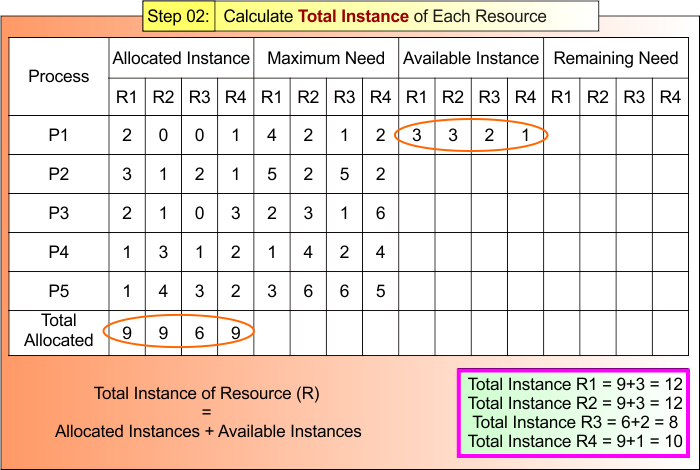Image resolution: width=700 pixels, height=470 pixels.
Task: Click the Step 02 label
Action: pyautogui.click(x=178, y=16)
